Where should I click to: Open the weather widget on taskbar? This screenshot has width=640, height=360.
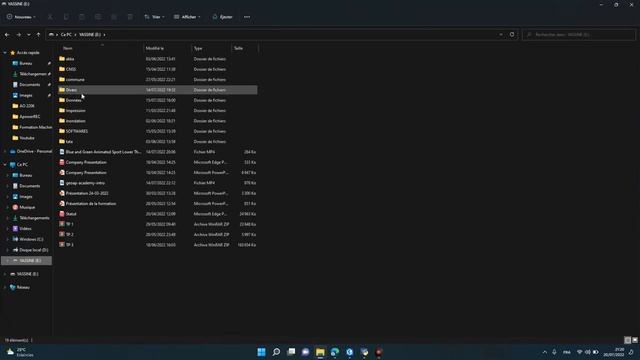coord(20,352)
